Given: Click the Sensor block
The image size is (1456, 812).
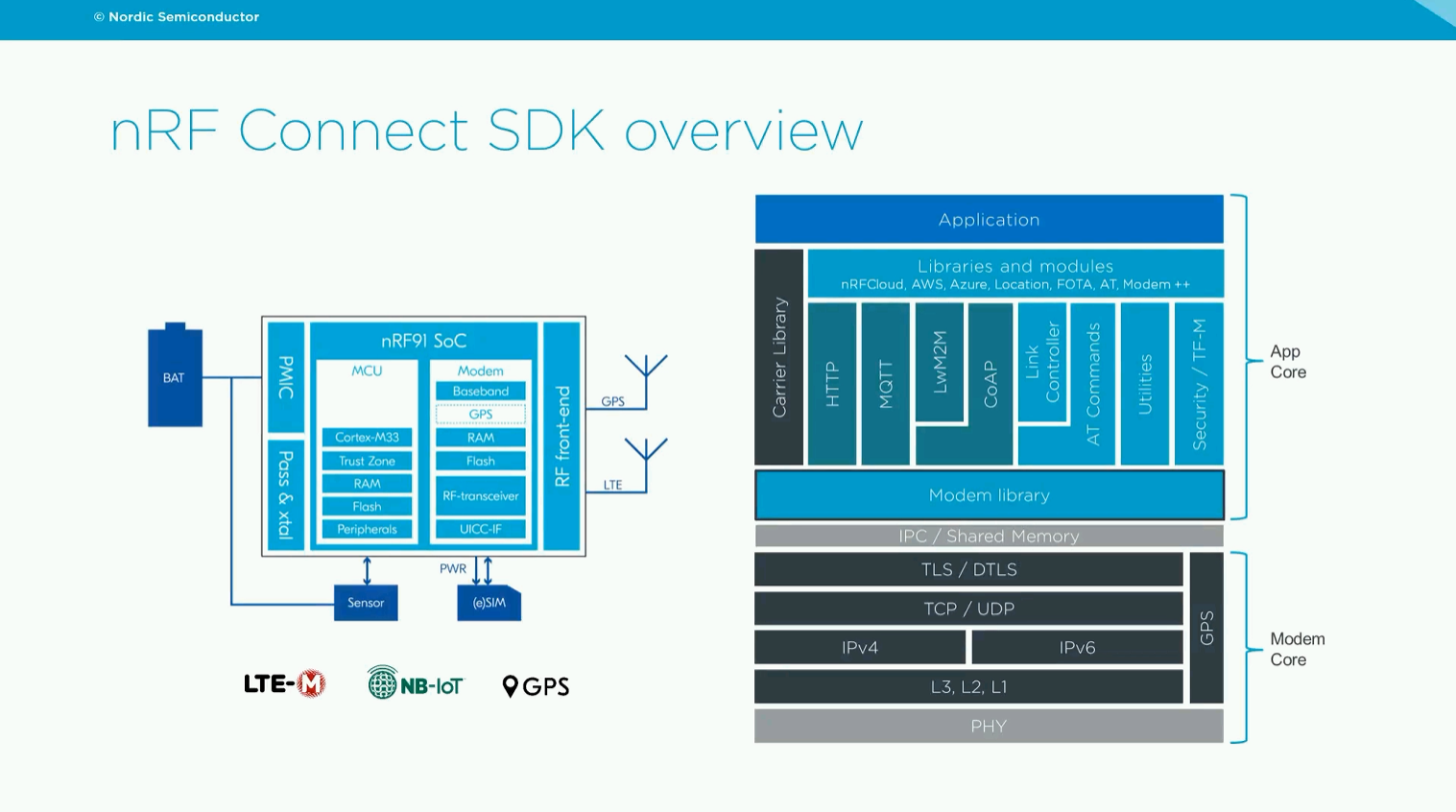Looking at the screenshot, I should click(x=366, y=603).
